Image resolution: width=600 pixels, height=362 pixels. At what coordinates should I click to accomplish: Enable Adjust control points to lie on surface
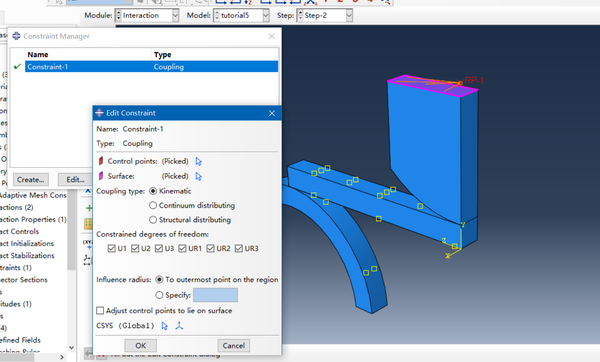tap(100, 311)
